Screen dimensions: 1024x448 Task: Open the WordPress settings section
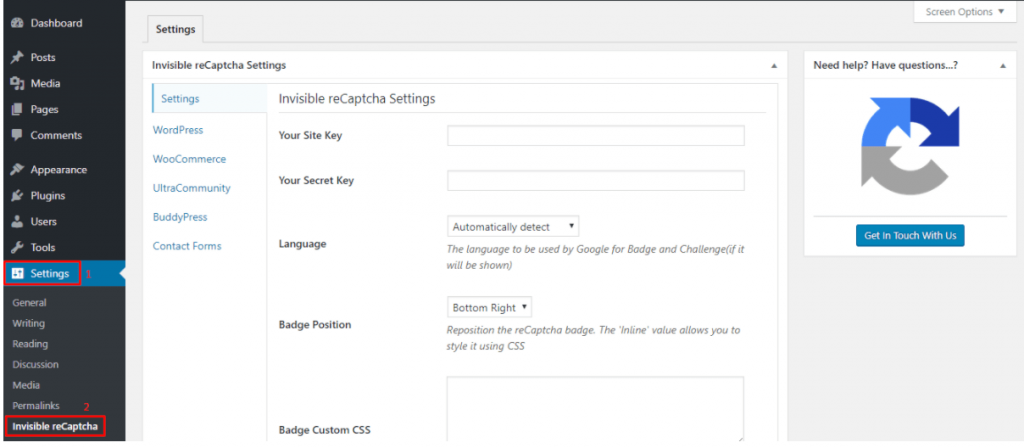point(178,130)
